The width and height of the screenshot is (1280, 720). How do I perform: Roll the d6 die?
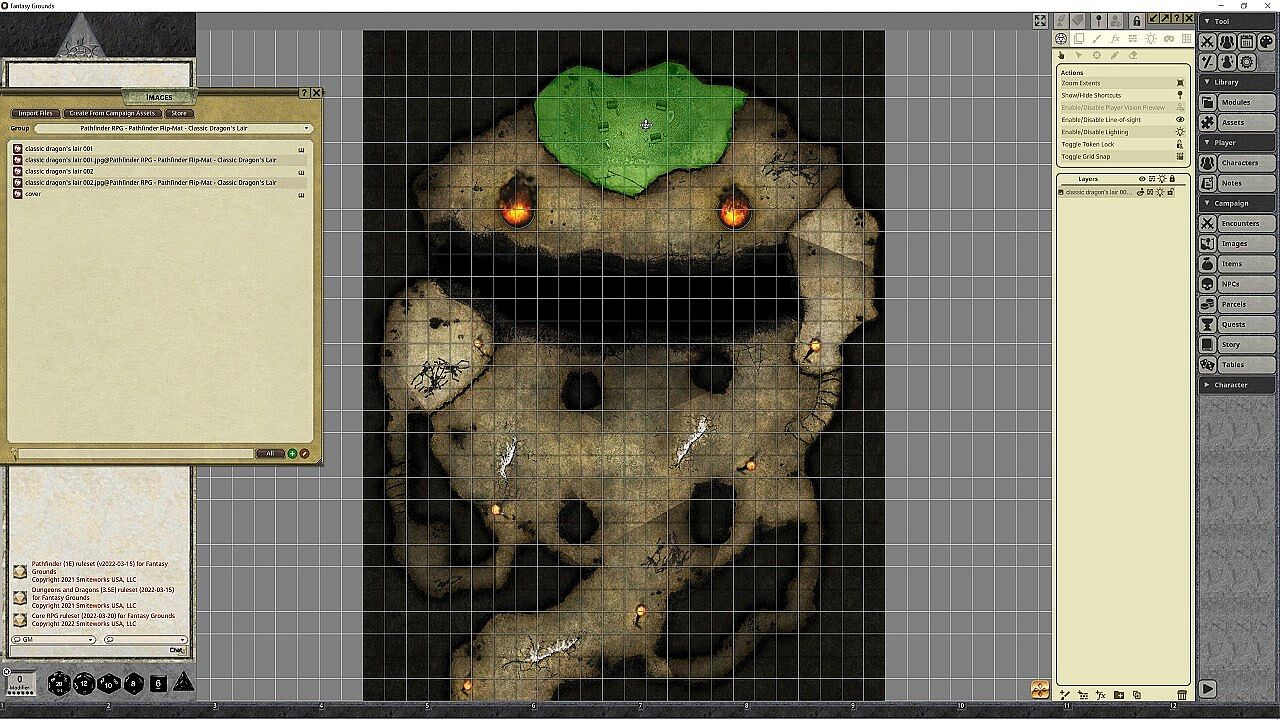(x=158, y=684)
